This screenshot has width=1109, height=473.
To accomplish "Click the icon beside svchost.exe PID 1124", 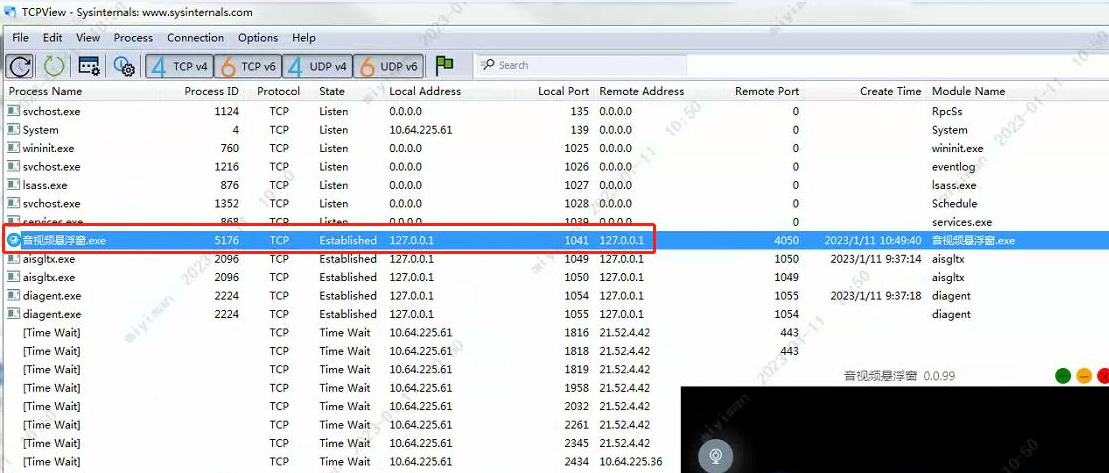I will [13, 111].
